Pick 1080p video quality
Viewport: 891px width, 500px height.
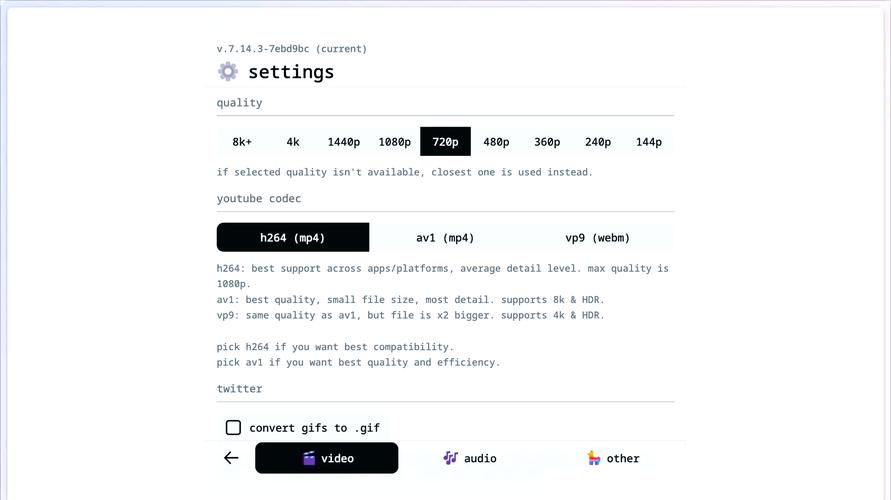(395, 142)
